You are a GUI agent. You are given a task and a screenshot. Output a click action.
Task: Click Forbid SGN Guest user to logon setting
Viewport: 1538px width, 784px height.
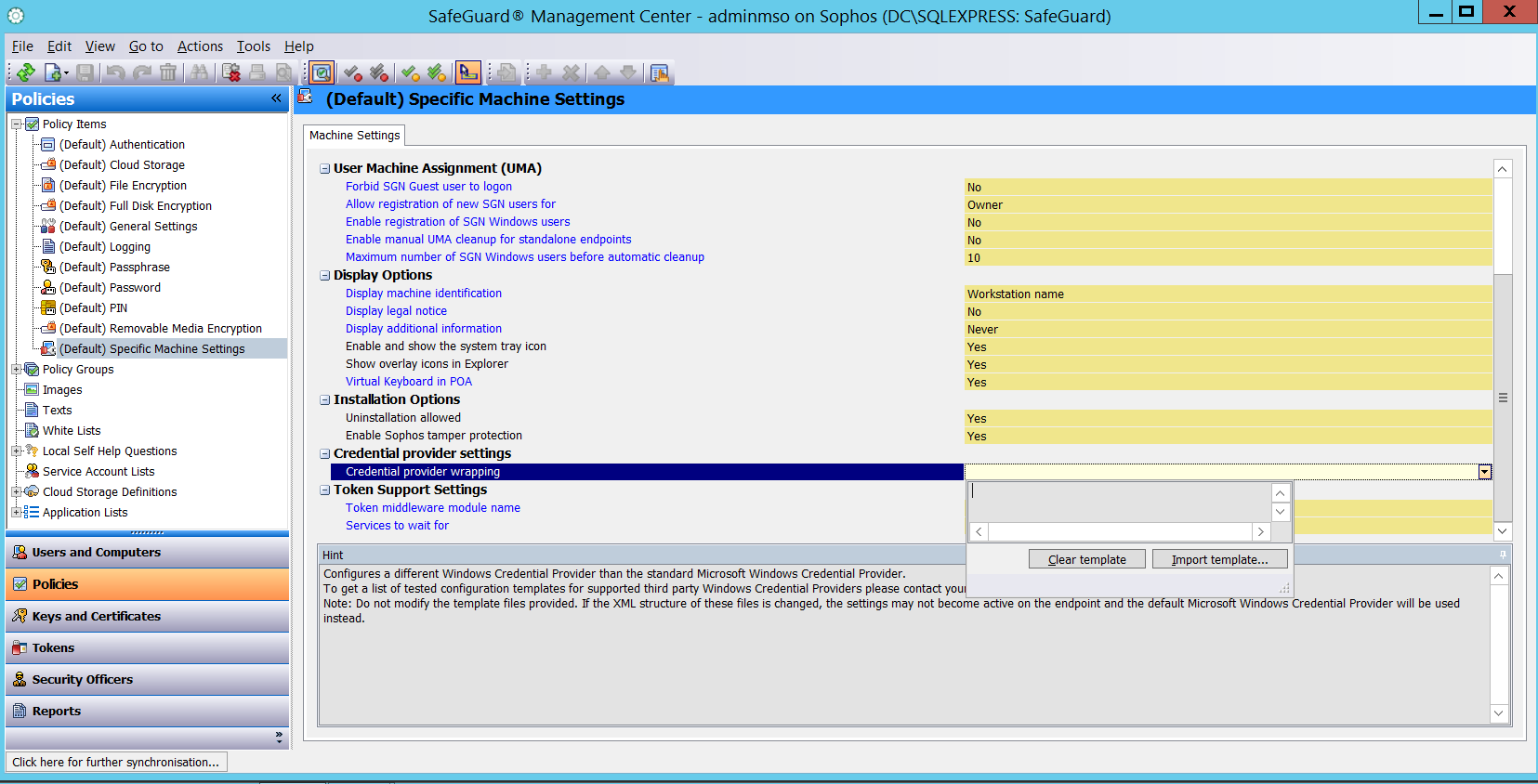tap(428, 187)
